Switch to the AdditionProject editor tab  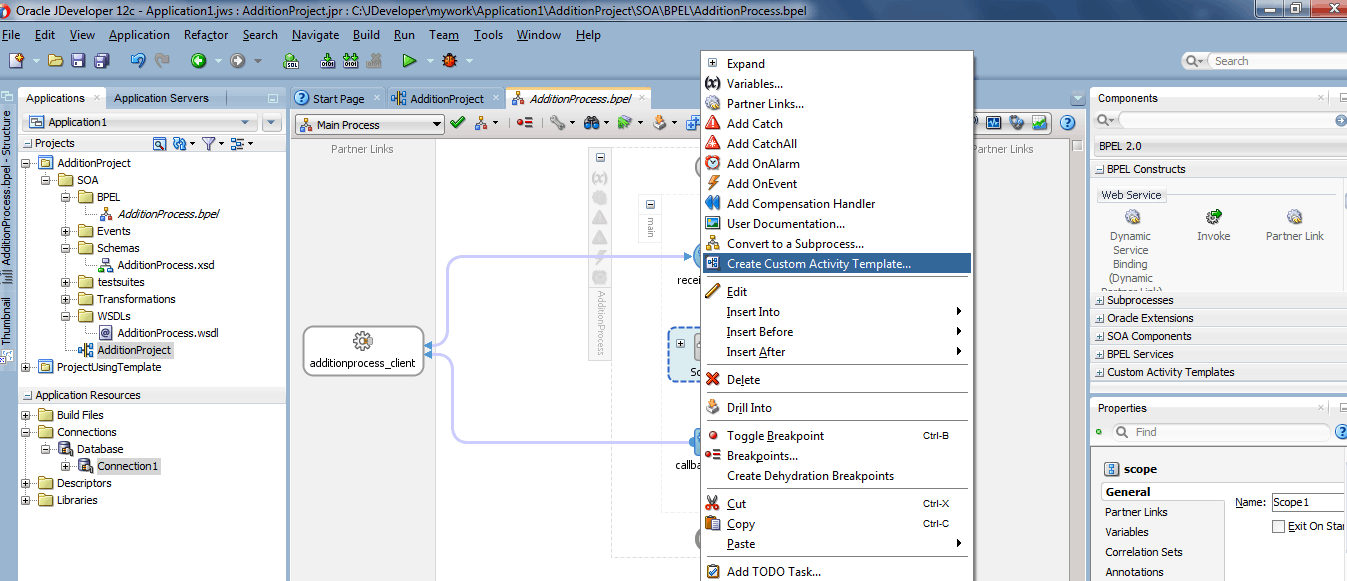click(446, 98)
